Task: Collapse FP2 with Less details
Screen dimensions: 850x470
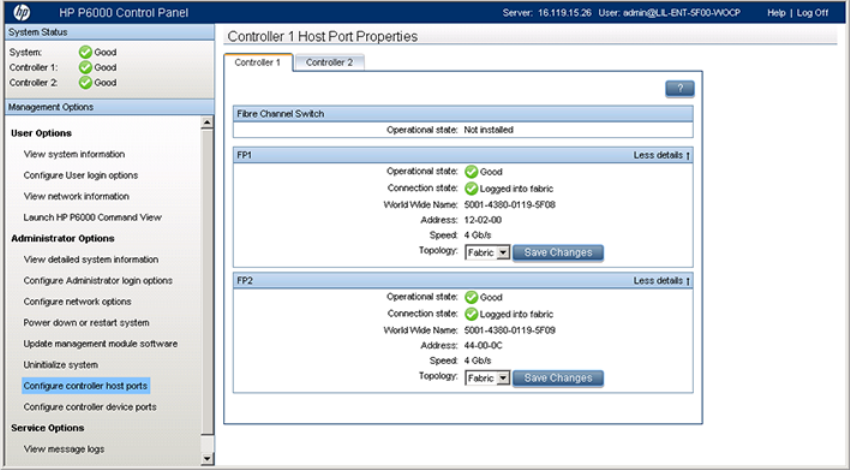Action: [x=661, y=281]
